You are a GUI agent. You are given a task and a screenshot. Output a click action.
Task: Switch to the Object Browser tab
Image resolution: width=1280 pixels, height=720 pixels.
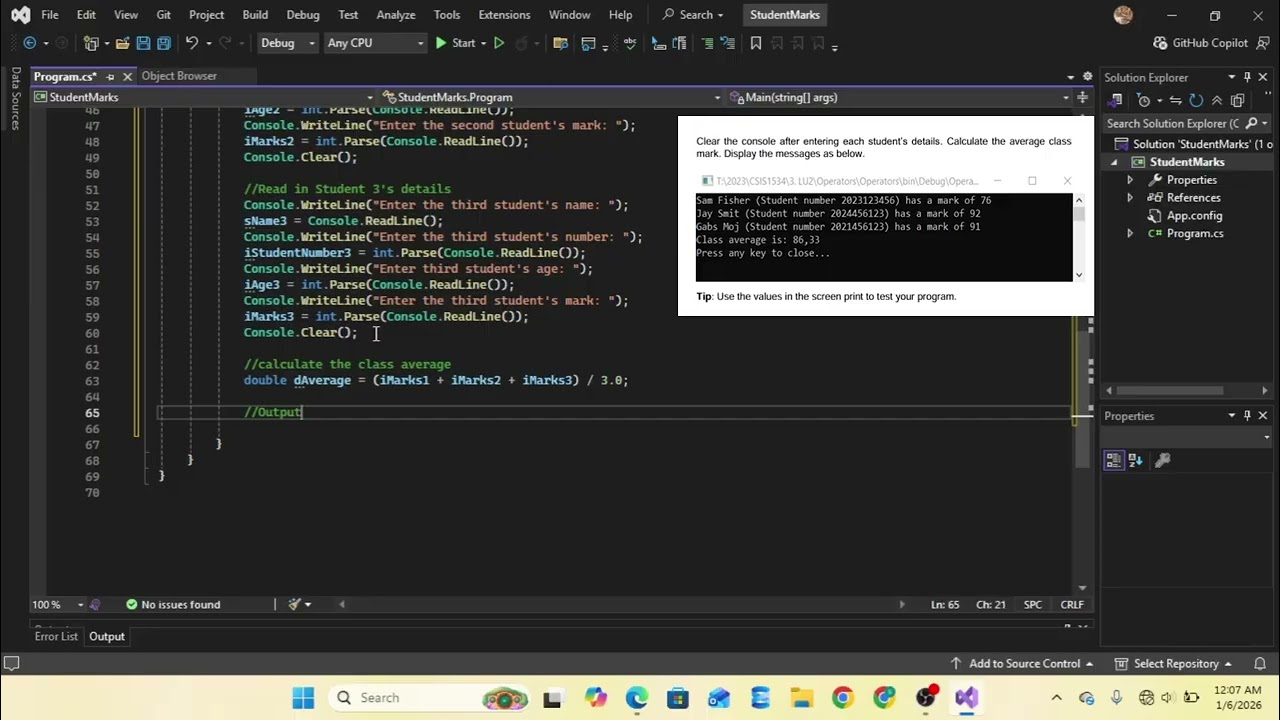(x=179, y=76)
